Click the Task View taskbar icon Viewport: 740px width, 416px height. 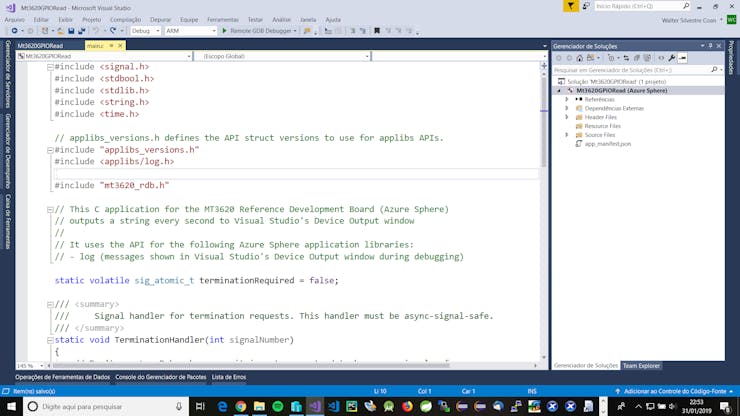[x=200, y=407]
